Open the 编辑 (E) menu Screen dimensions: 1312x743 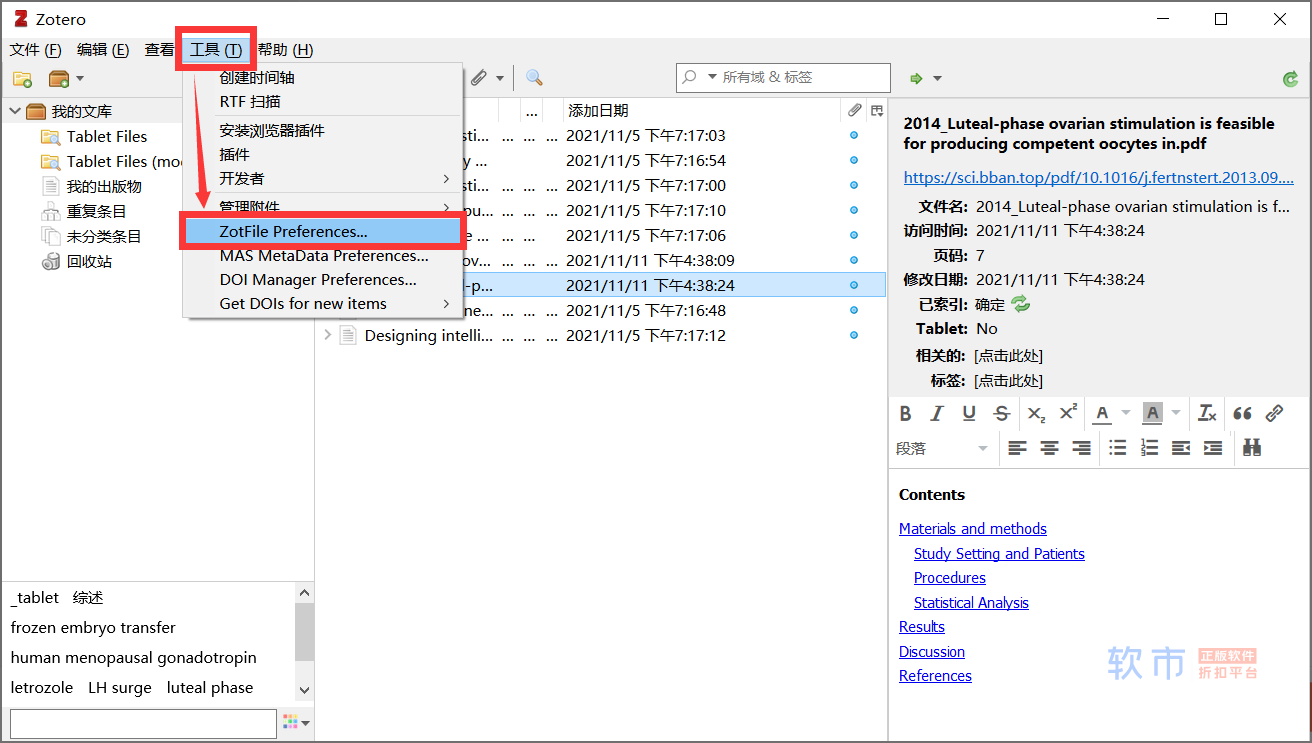point(103,49)
